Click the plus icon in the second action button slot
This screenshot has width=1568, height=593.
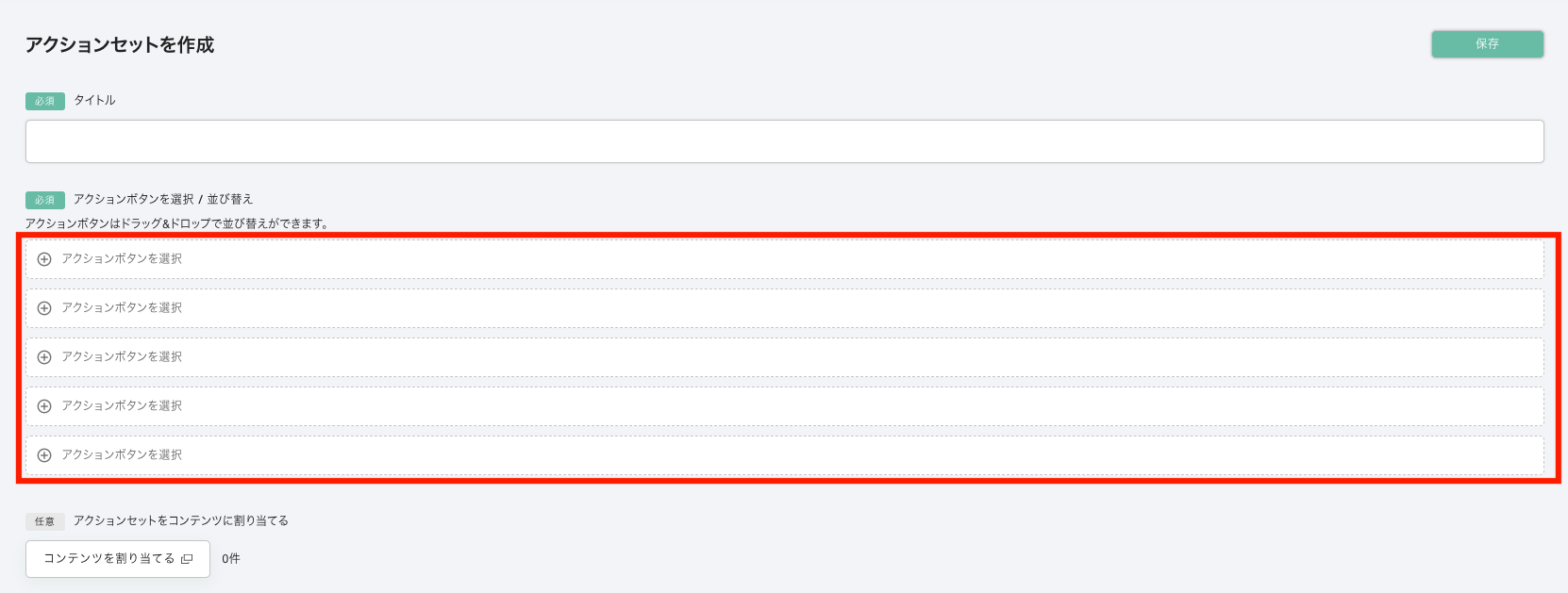point(44,308)
